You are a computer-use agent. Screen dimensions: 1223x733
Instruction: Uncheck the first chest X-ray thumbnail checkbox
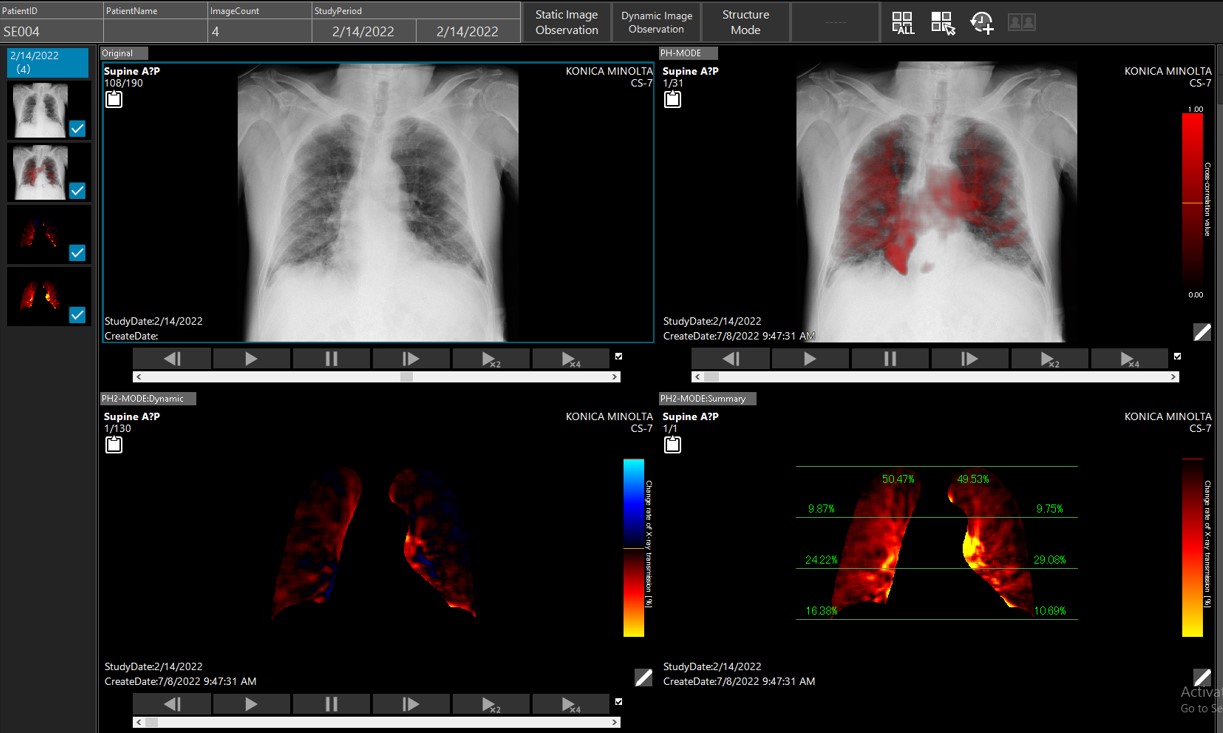[x=78, y=128]
